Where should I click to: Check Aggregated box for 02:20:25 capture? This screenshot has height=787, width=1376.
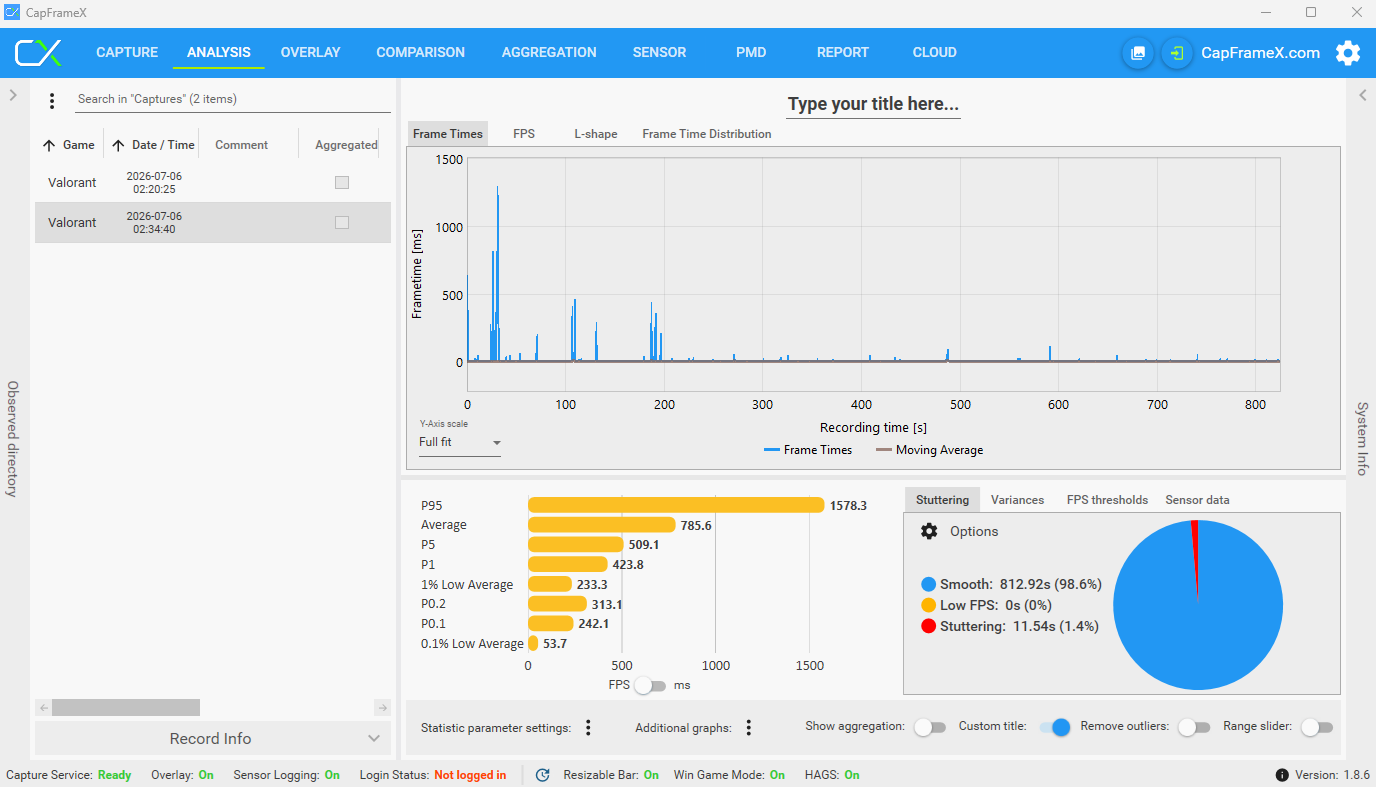point(342,183)
